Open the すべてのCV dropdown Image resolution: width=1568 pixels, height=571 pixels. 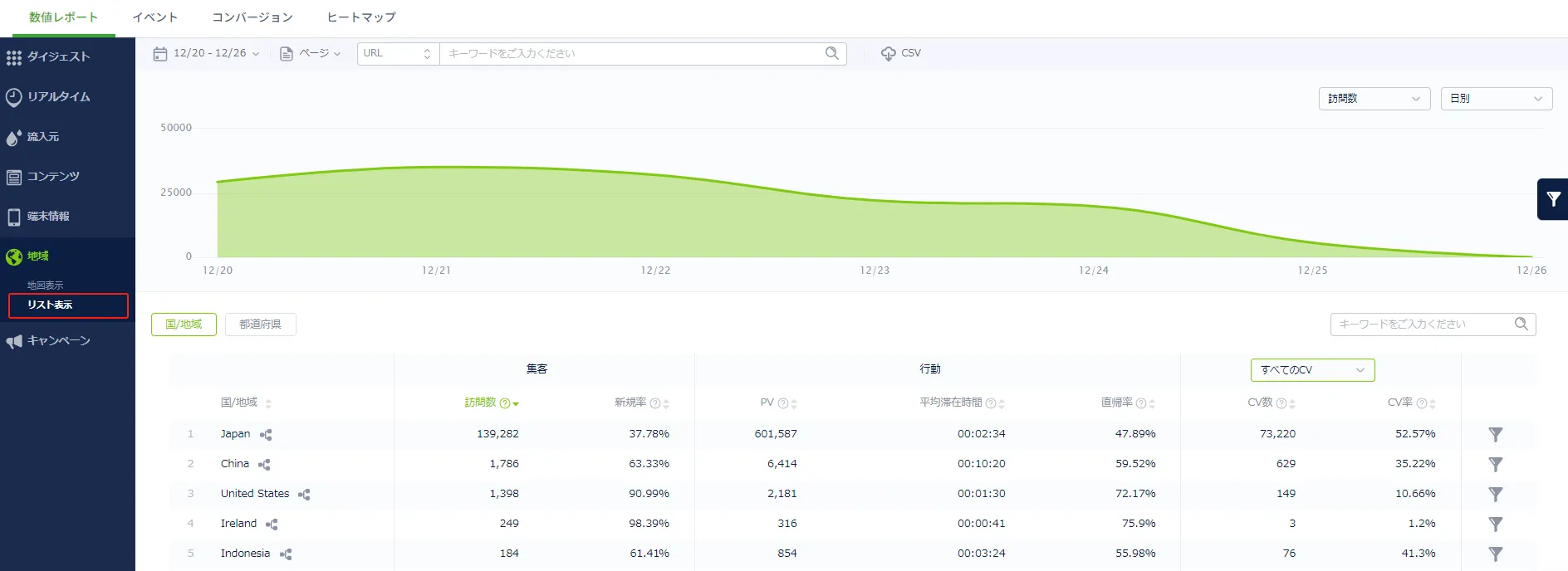pyautogui.click(x=1312, y=370)
